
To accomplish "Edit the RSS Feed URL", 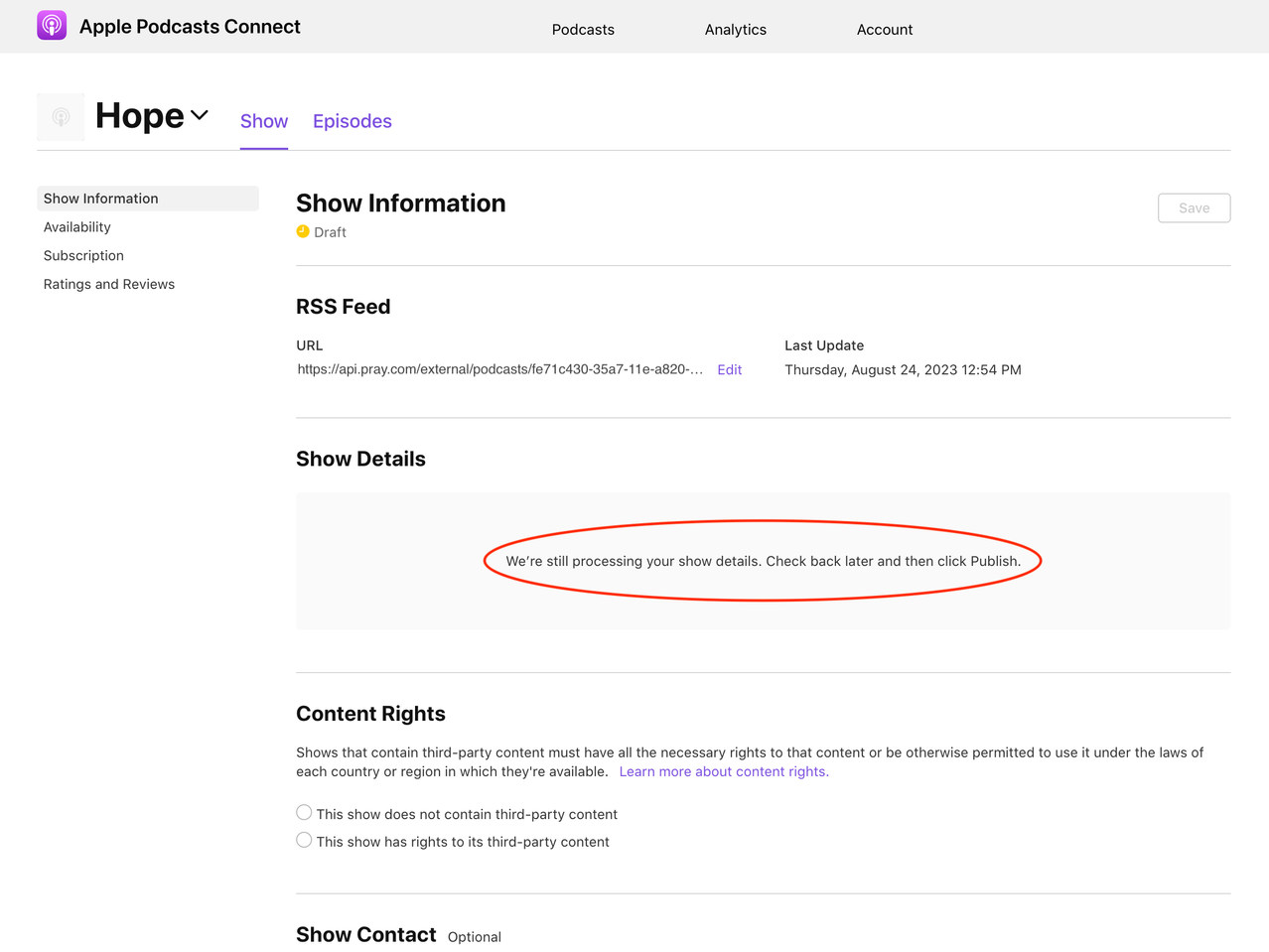I will 729,369.
